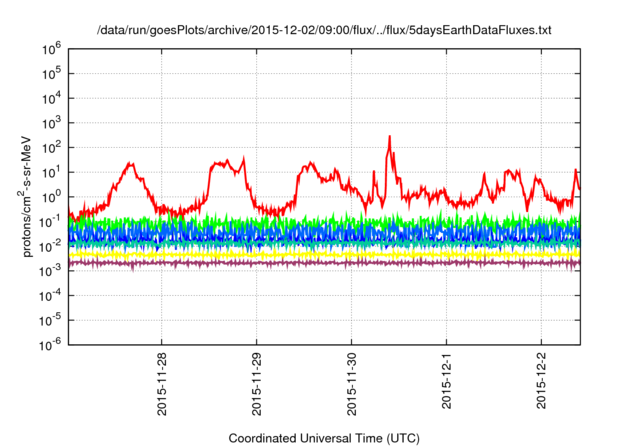Select the 2015-11-30 date tick label
Screen dimensions: 640x448
351,384
